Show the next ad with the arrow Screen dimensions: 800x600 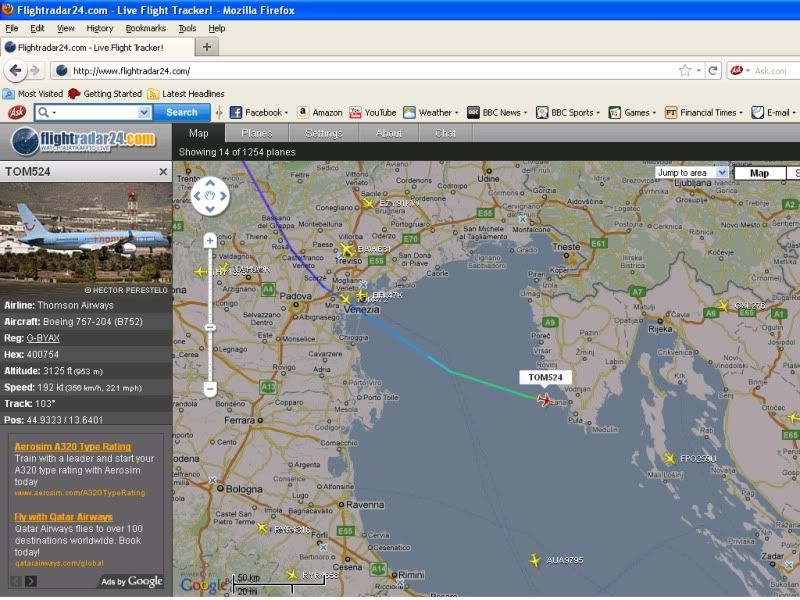[31, 581]
